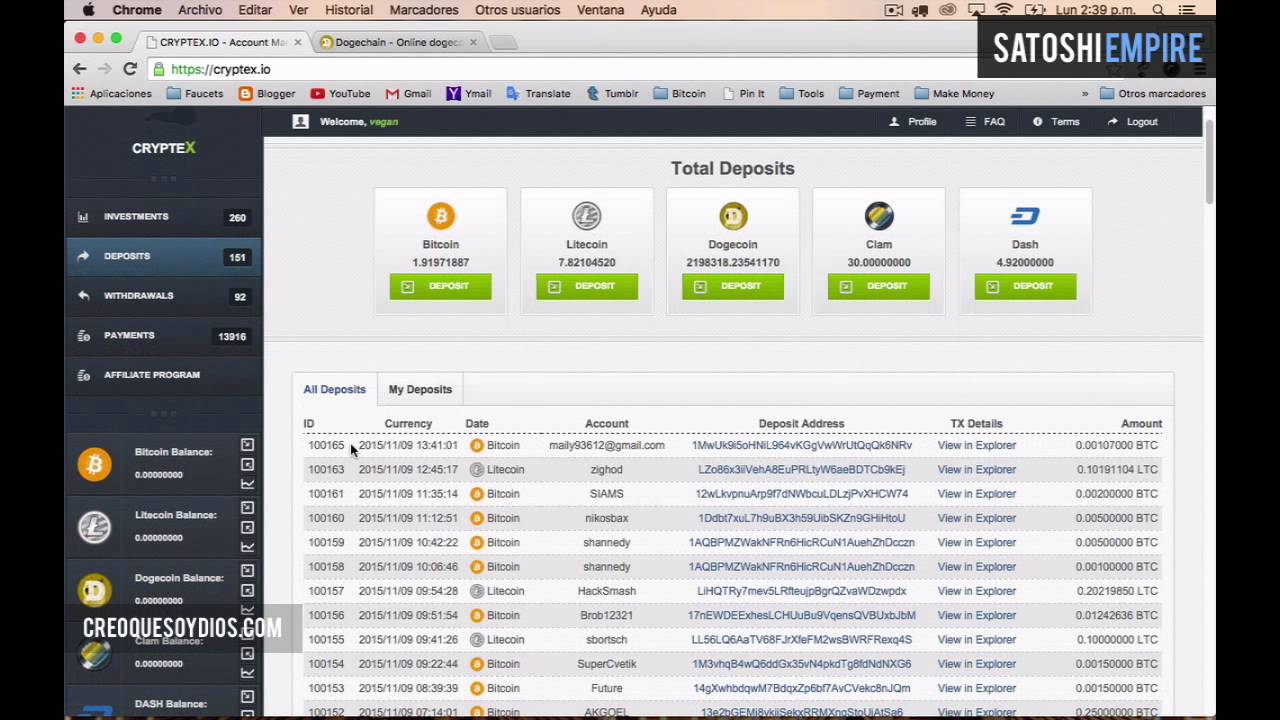1280x720 pixels.
Task: Click the Clam coin icon in Total Deposits
Action: tap(879, 215)
